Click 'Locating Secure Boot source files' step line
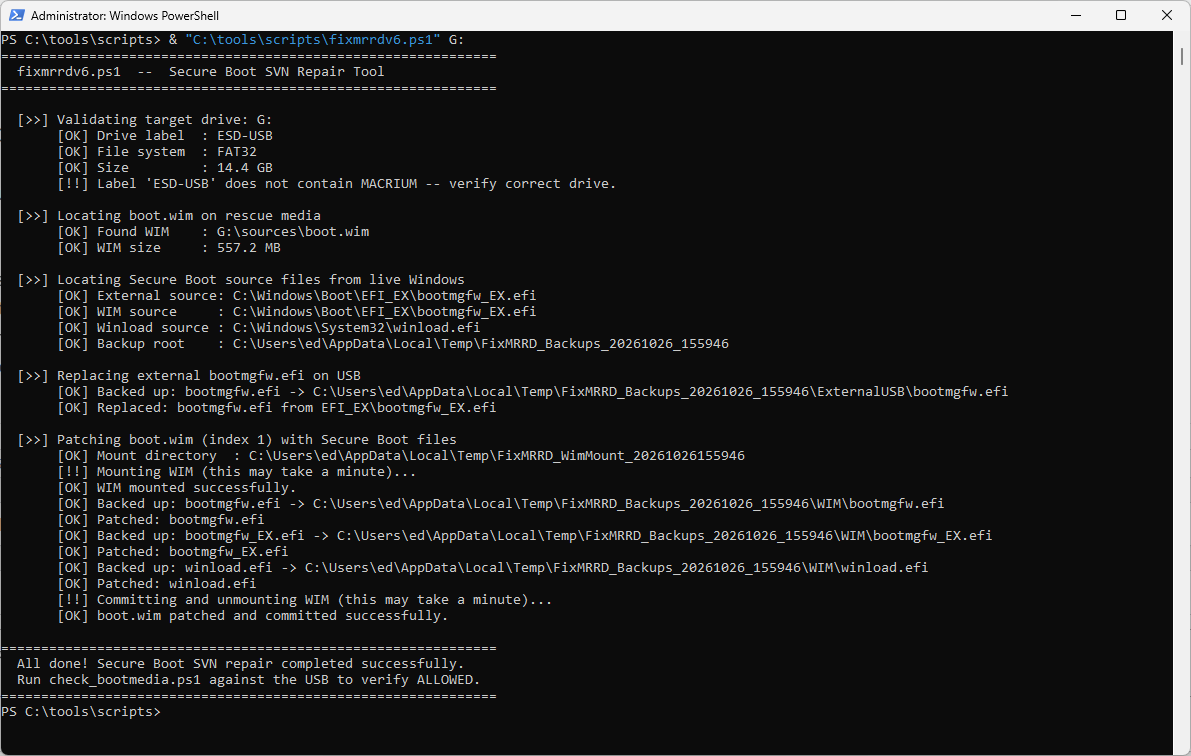Viewport: 1191px width, 756px height. [241, 279]
